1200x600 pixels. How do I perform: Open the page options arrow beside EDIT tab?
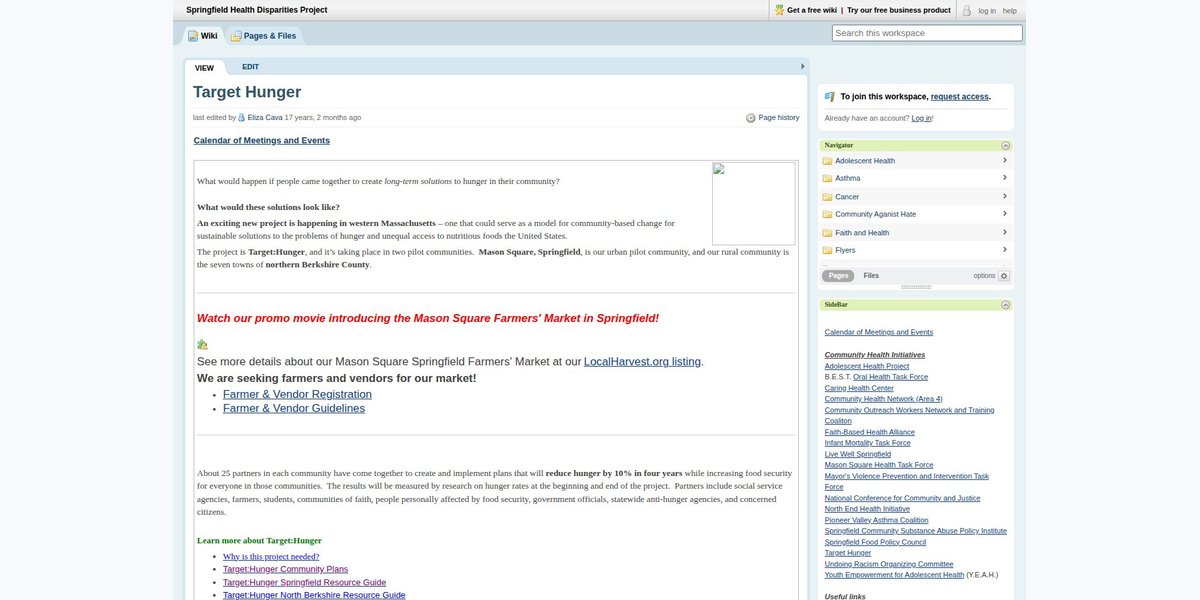802,67
